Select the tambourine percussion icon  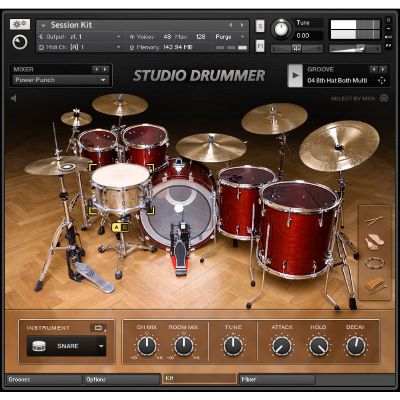(374, 263)
